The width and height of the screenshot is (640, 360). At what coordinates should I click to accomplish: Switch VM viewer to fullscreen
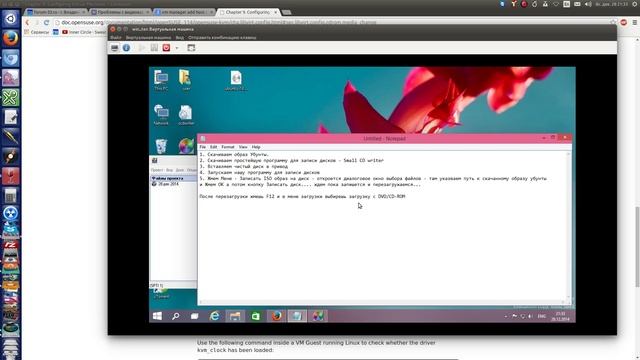pyautogui.click(x=191, y=48)
